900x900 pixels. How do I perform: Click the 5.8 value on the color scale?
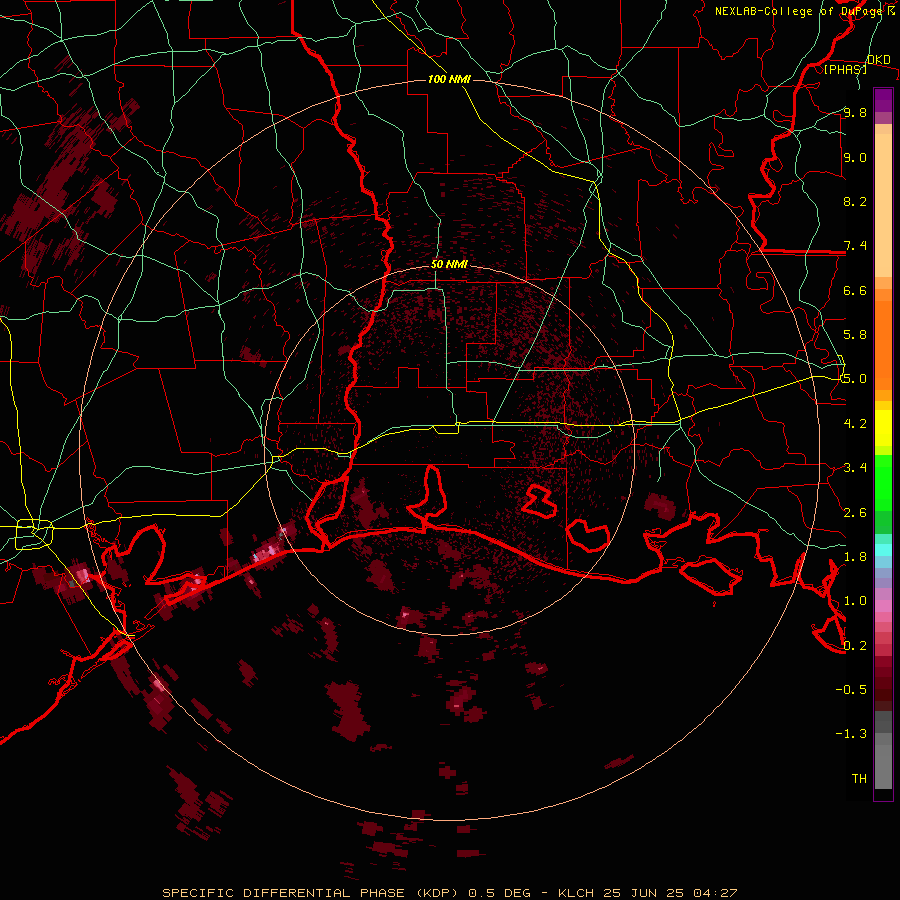pos(855,335)
